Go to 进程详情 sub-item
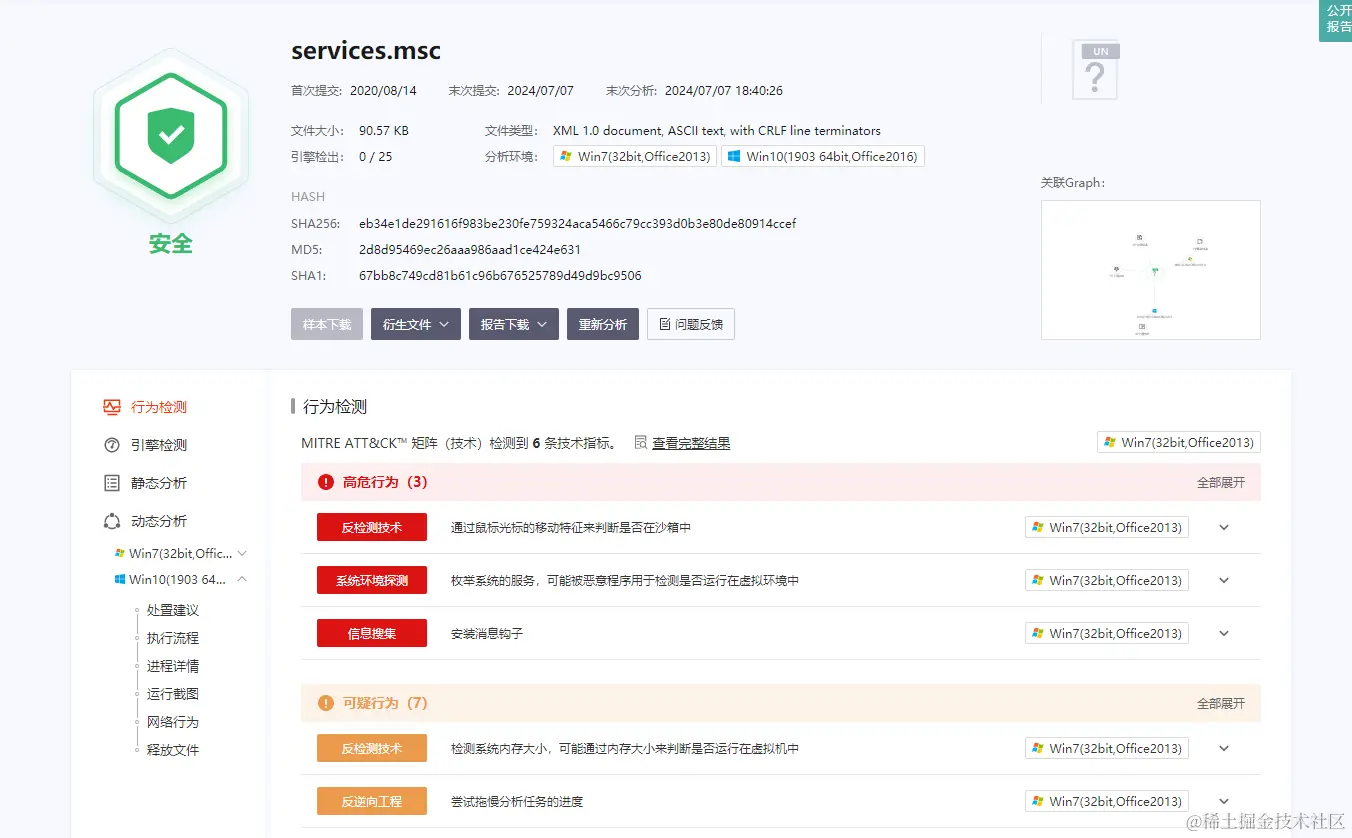Screen dimensions: 1352x838 173,666
